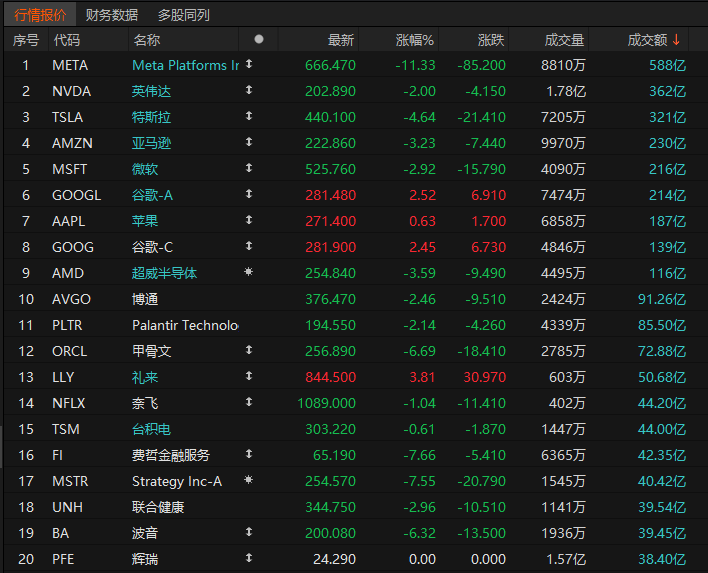Sort by 名称 column header
Screen dimensions: 708x573
(x=146, y=40)
